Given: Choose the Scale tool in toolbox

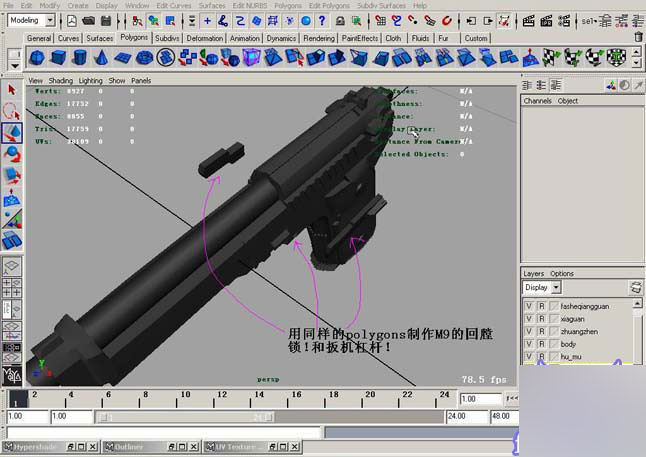Looking at the screenshot, I should (12, 176).
